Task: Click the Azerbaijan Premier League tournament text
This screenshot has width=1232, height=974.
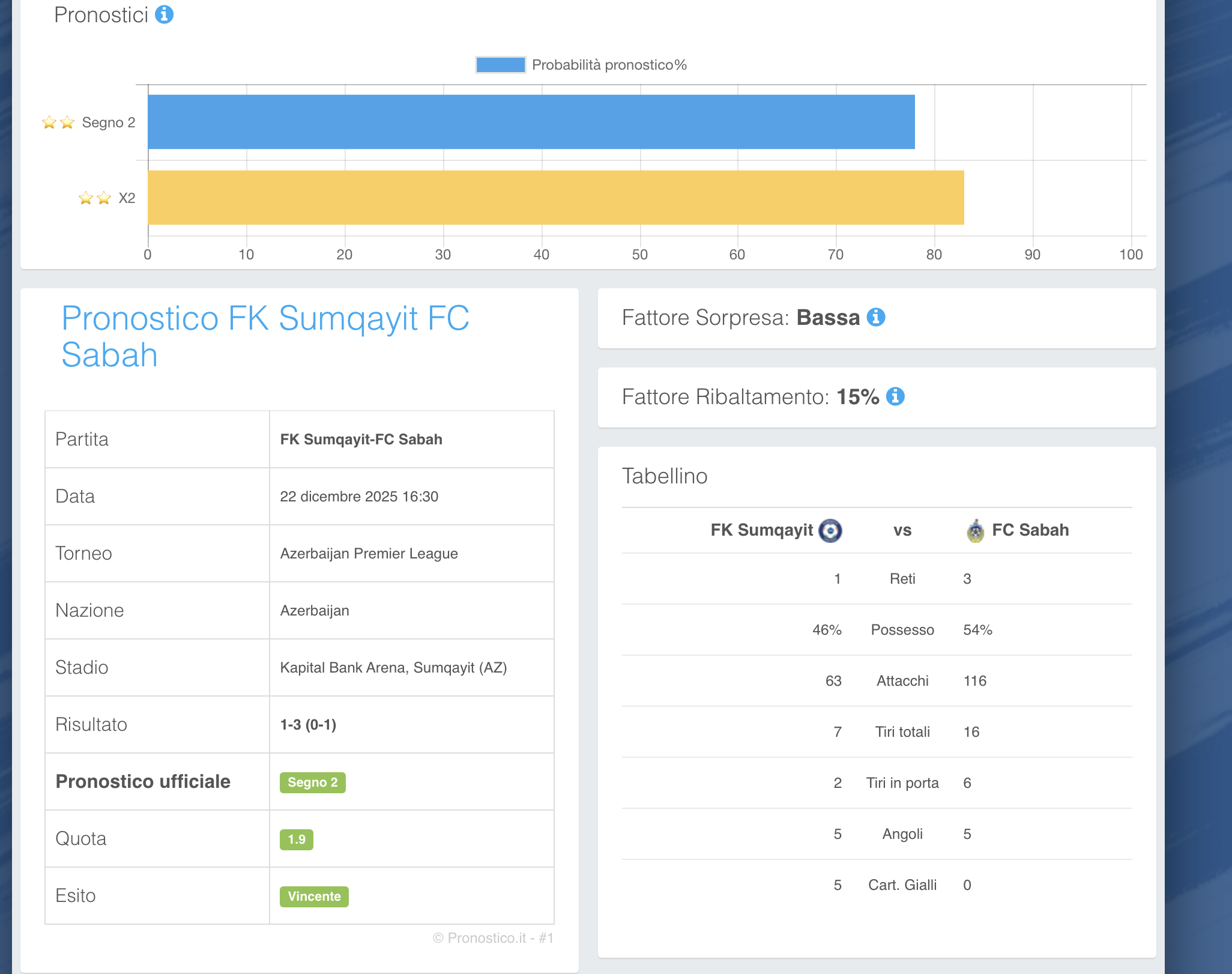Action: [x=369, y=554]
